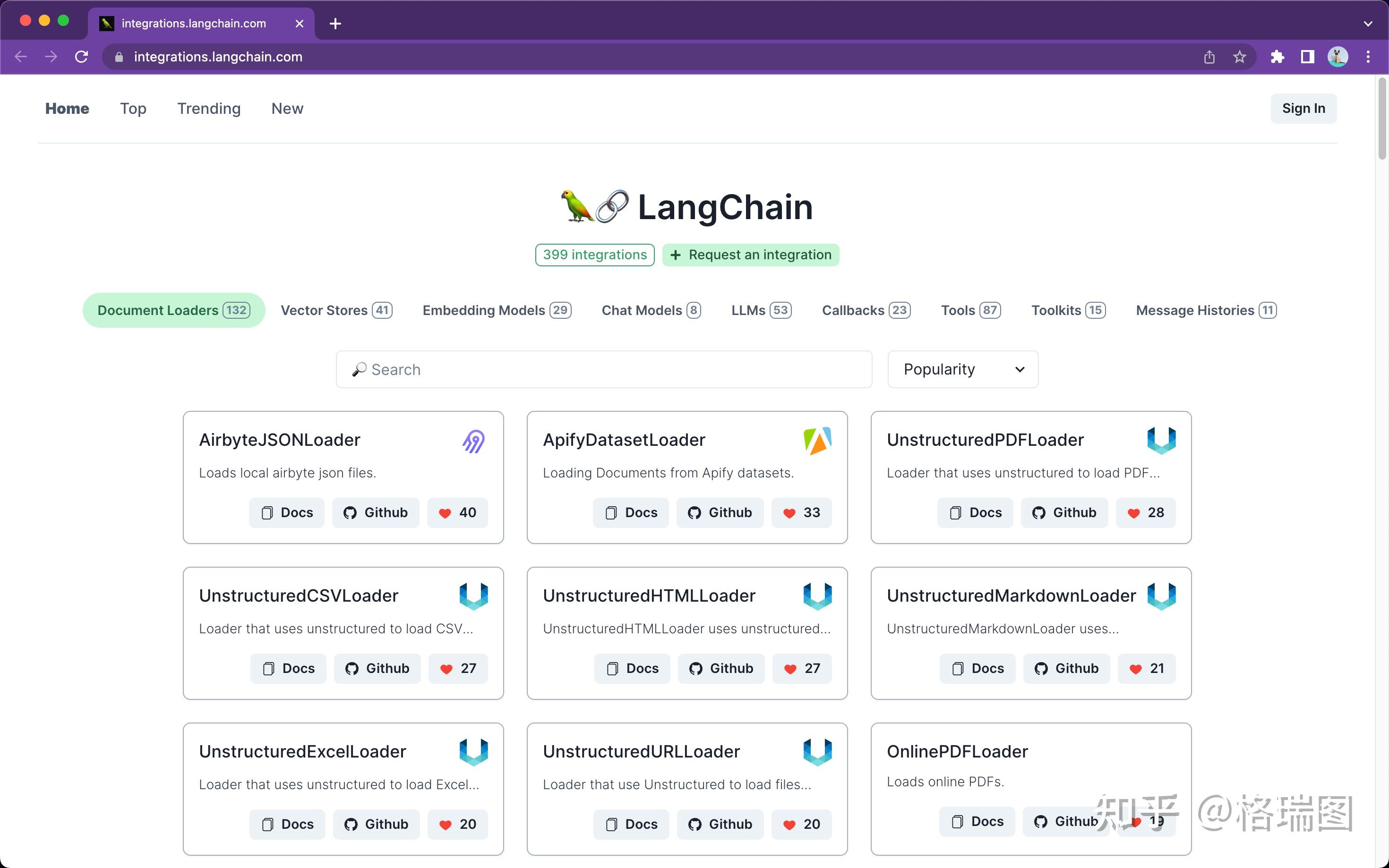Image resolution: width=1389 pixels, height=868 pixels.
Task: Click the Apify logo on ApifyDatasetLoader card
Action: 818,441
